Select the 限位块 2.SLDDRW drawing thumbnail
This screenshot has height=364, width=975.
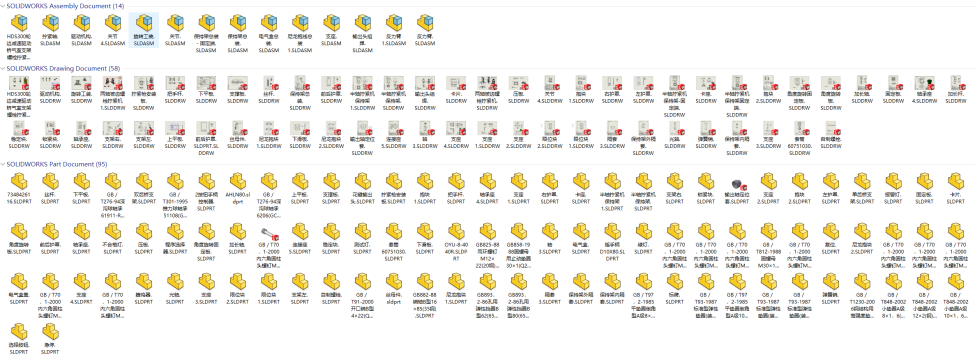click(x=549, y=129)
